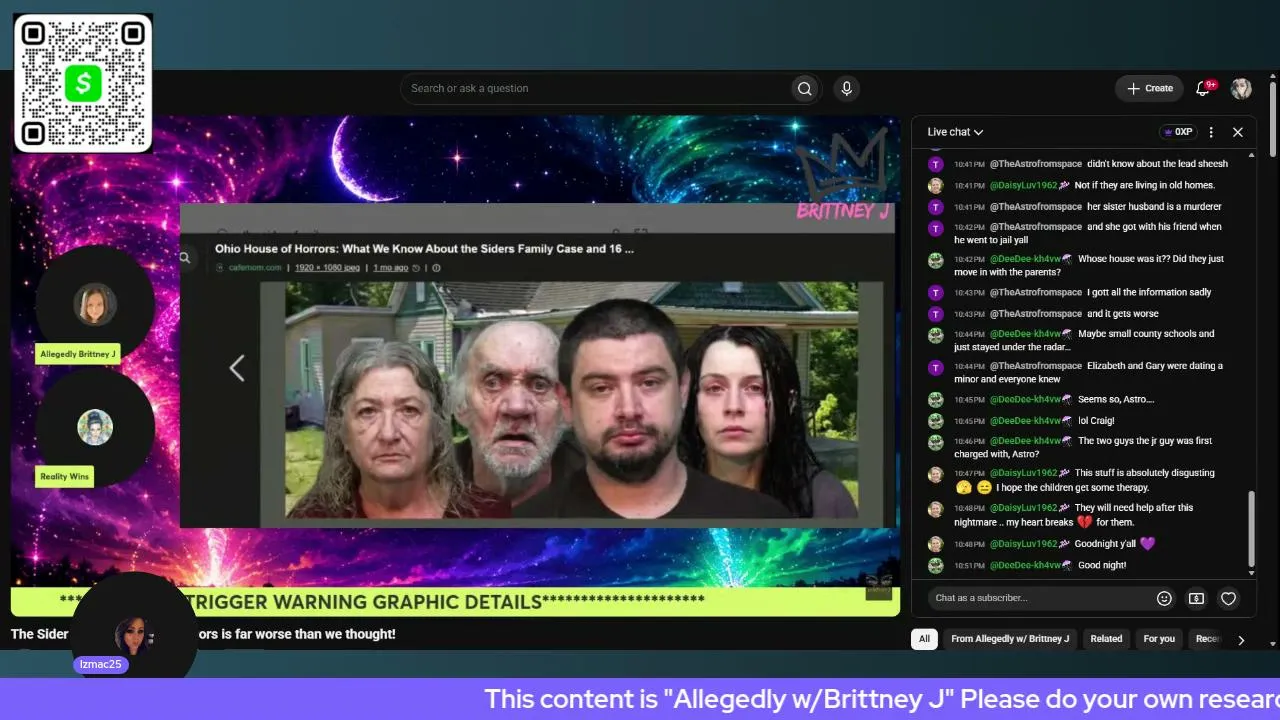Click the Allegedly Brittney J speaker avatar

(x=95, y=304)
